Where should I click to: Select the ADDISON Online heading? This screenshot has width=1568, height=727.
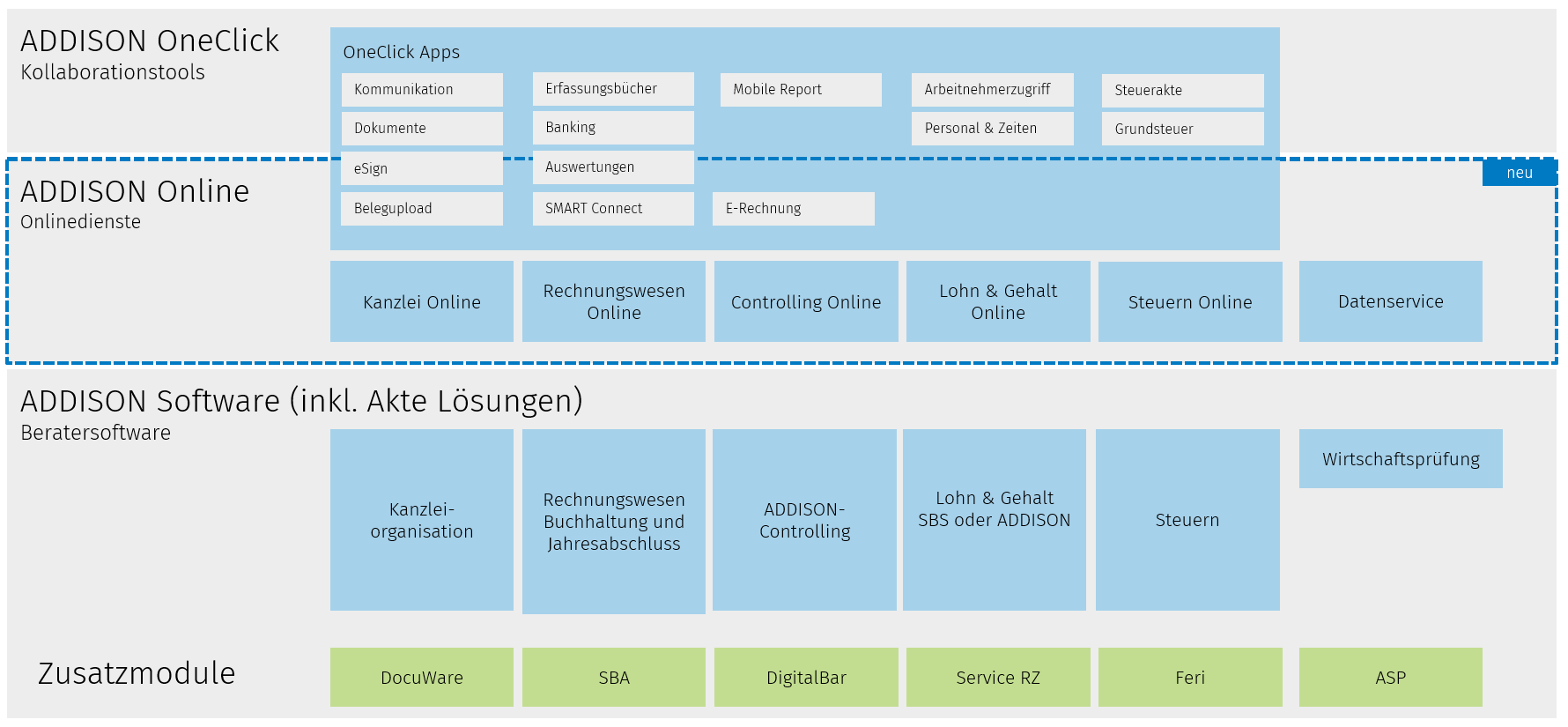tap(135, 191)
